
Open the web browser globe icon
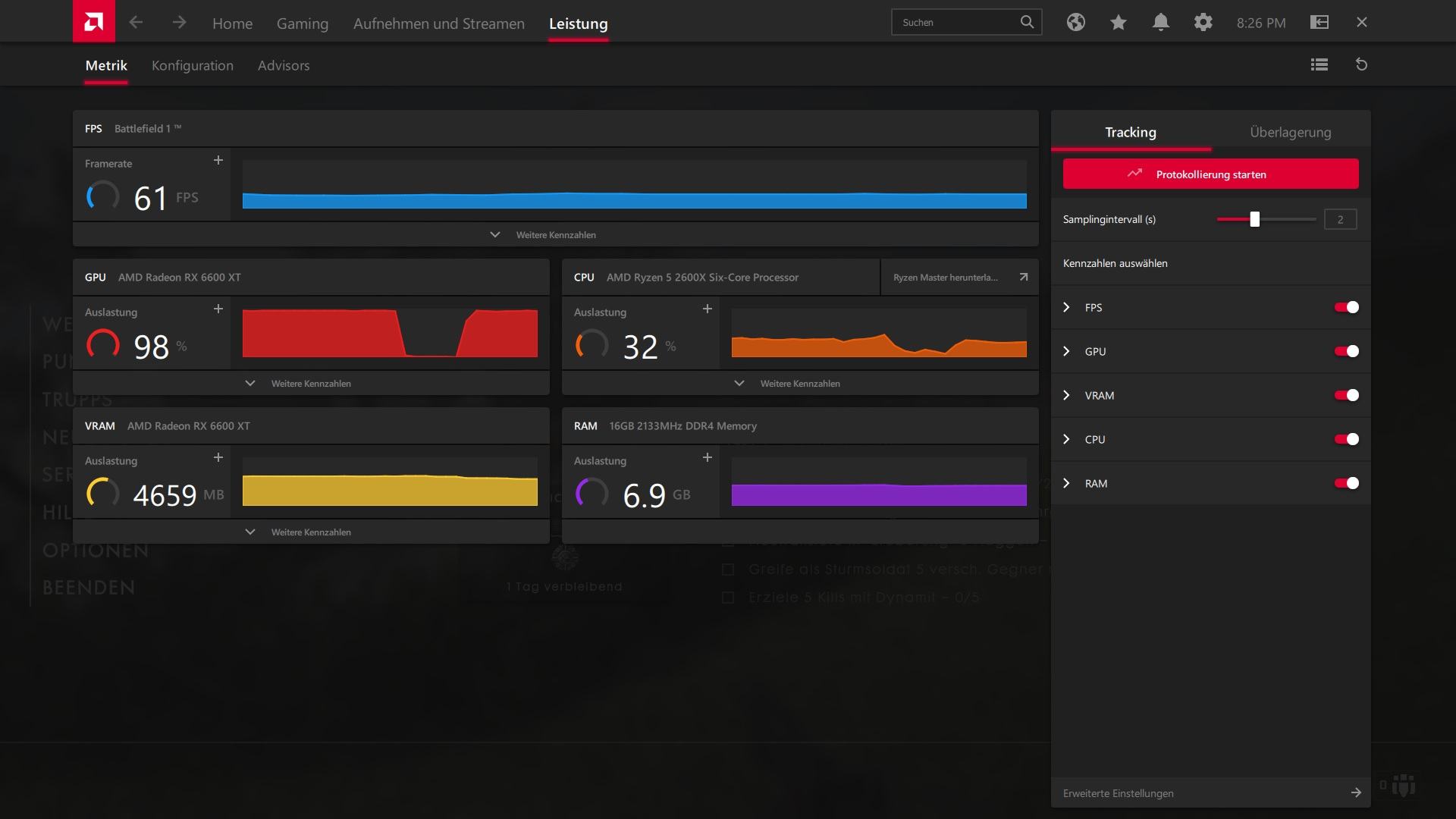click(x=1075, y=23)
